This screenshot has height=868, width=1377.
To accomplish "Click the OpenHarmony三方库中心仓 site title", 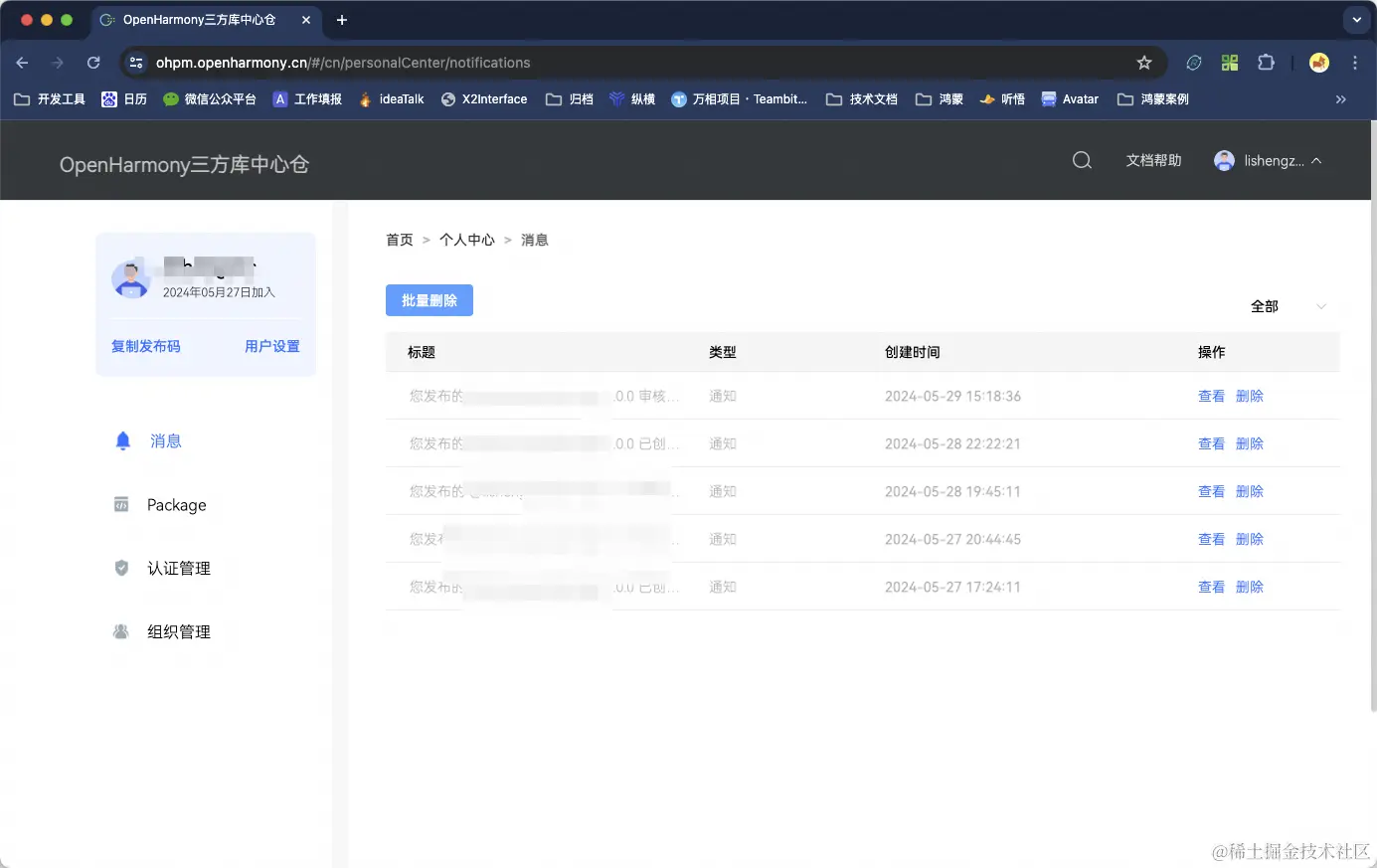I will pyautogui.click(x=184, y=164).
